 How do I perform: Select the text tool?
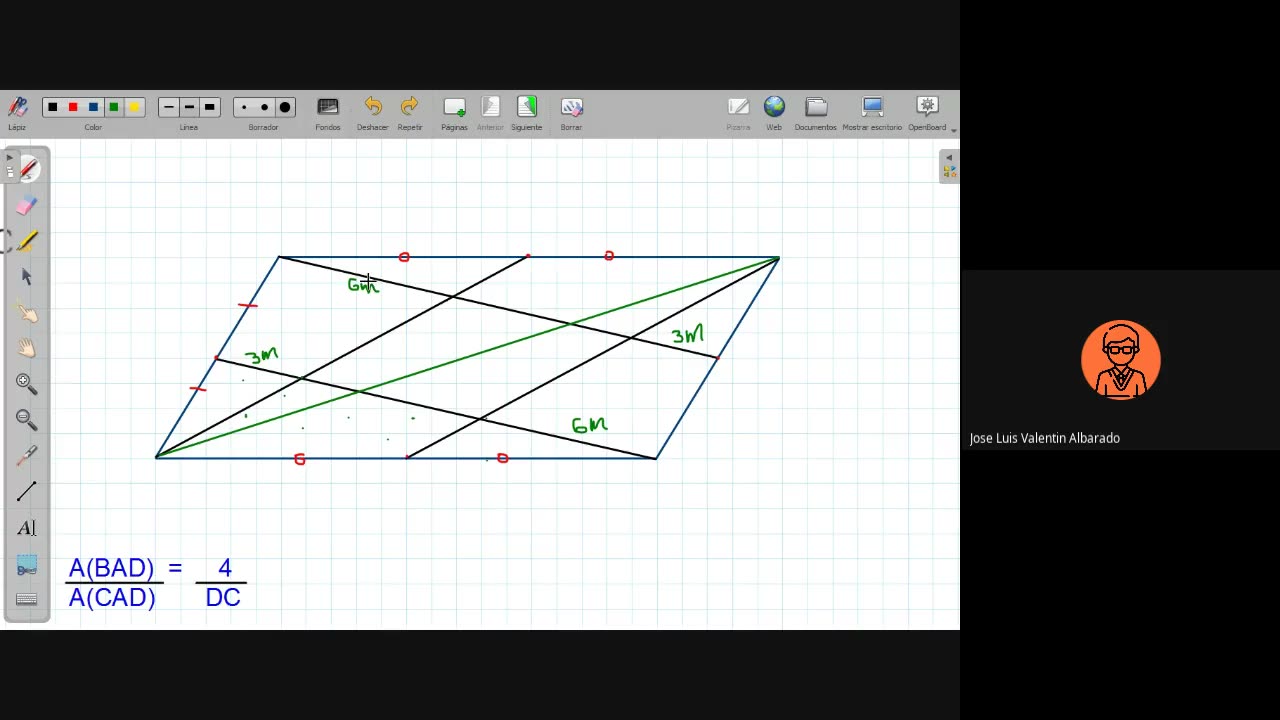coord(27,527)
